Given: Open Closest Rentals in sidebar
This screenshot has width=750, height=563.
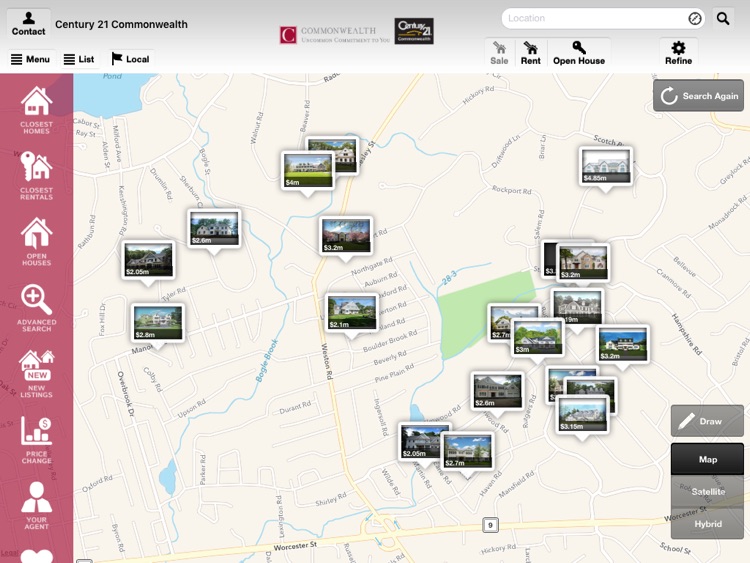Looking at the screenshot, I should coord(36,176).
